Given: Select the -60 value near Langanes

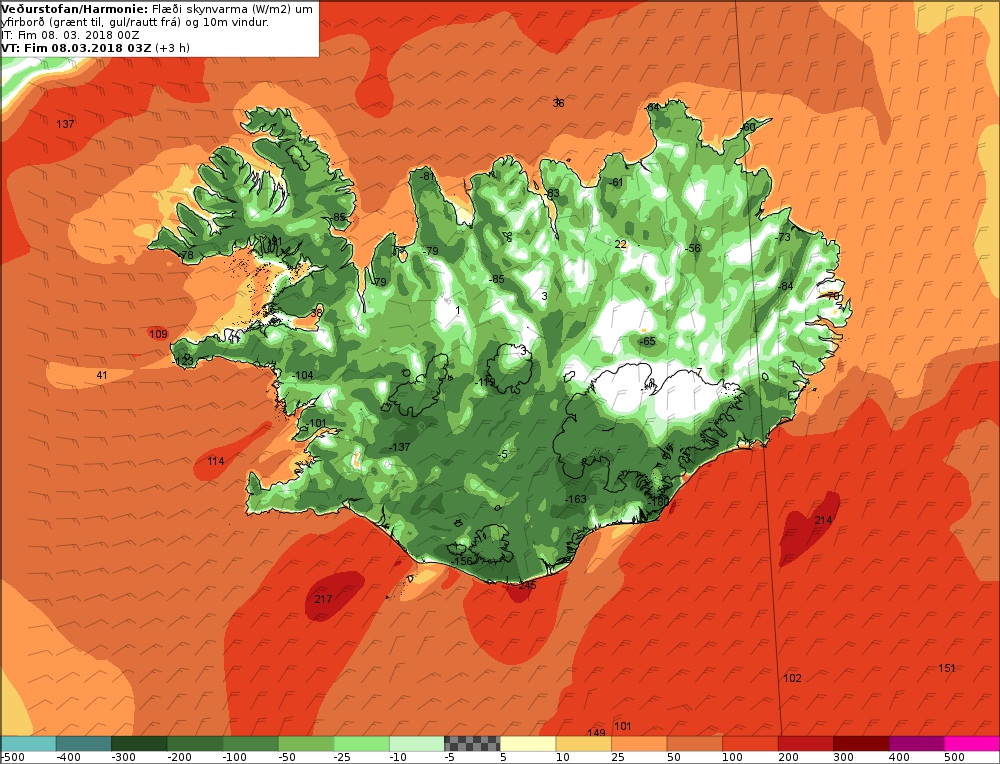Looking at the screenshot, I should (x=747, y=127).
